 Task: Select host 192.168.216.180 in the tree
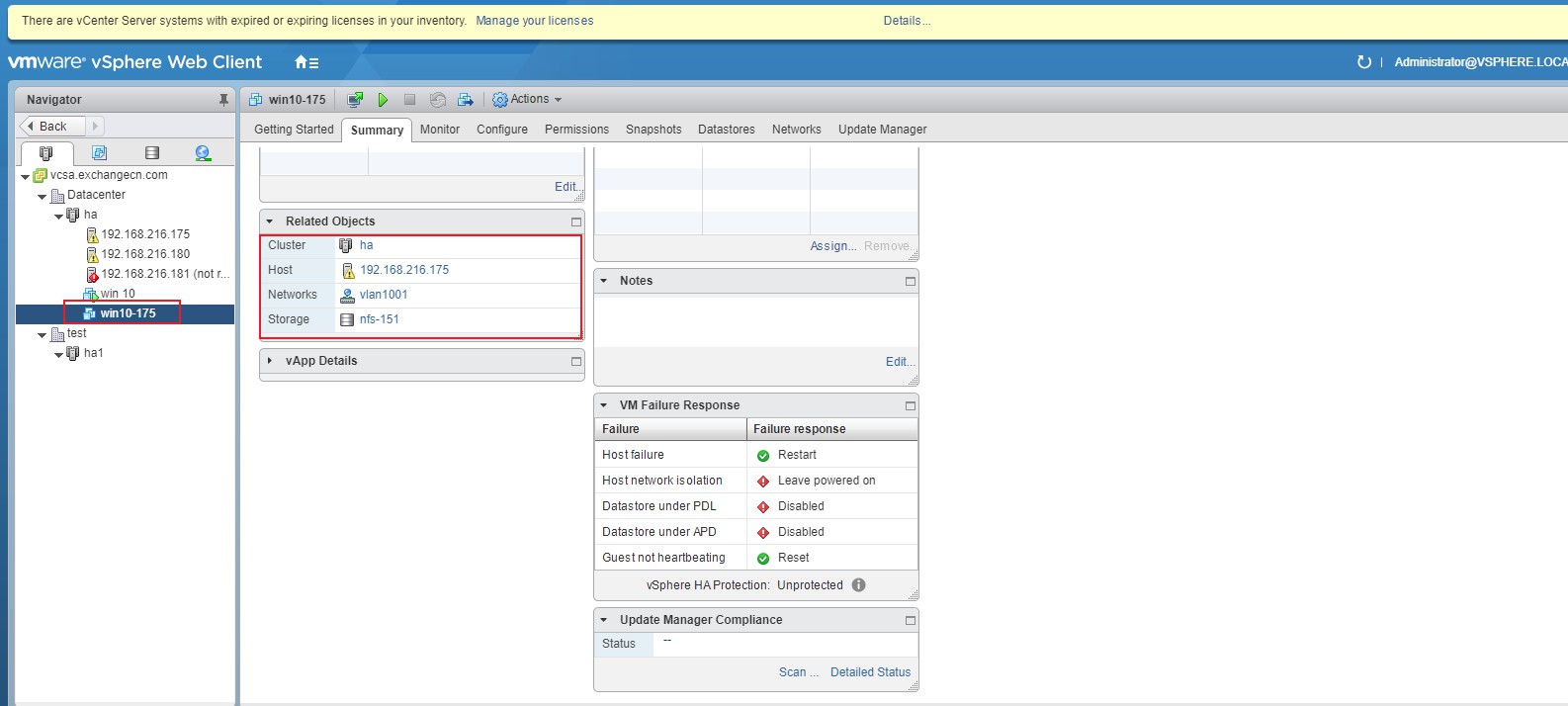pos(145,254)
